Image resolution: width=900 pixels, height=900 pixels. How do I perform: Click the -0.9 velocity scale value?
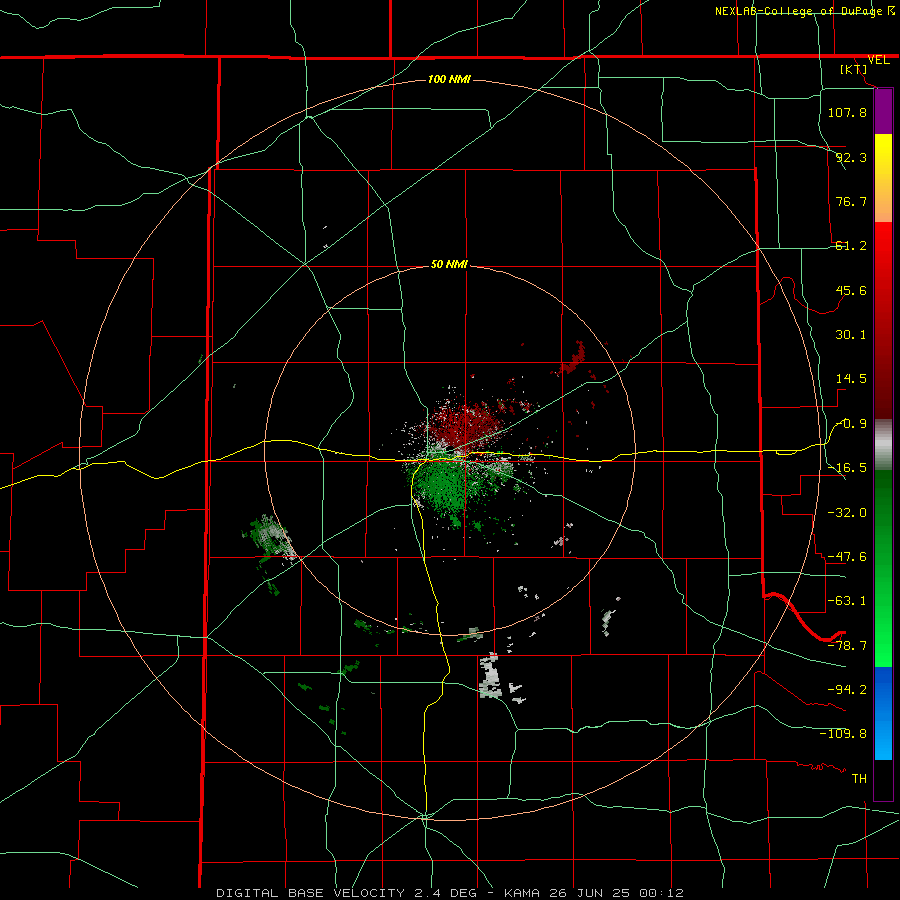851,424
